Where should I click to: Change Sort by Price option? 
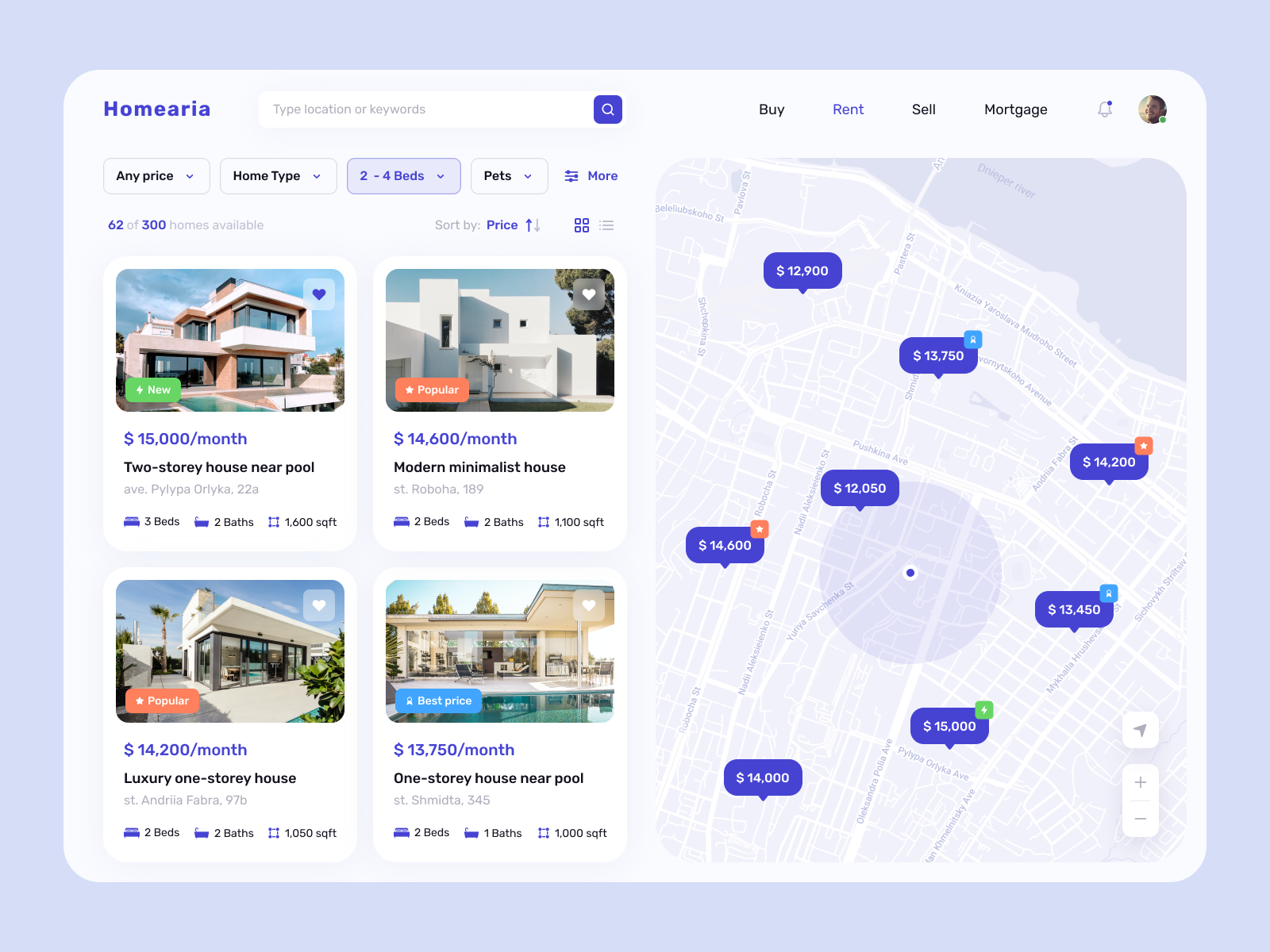(502, 225)
